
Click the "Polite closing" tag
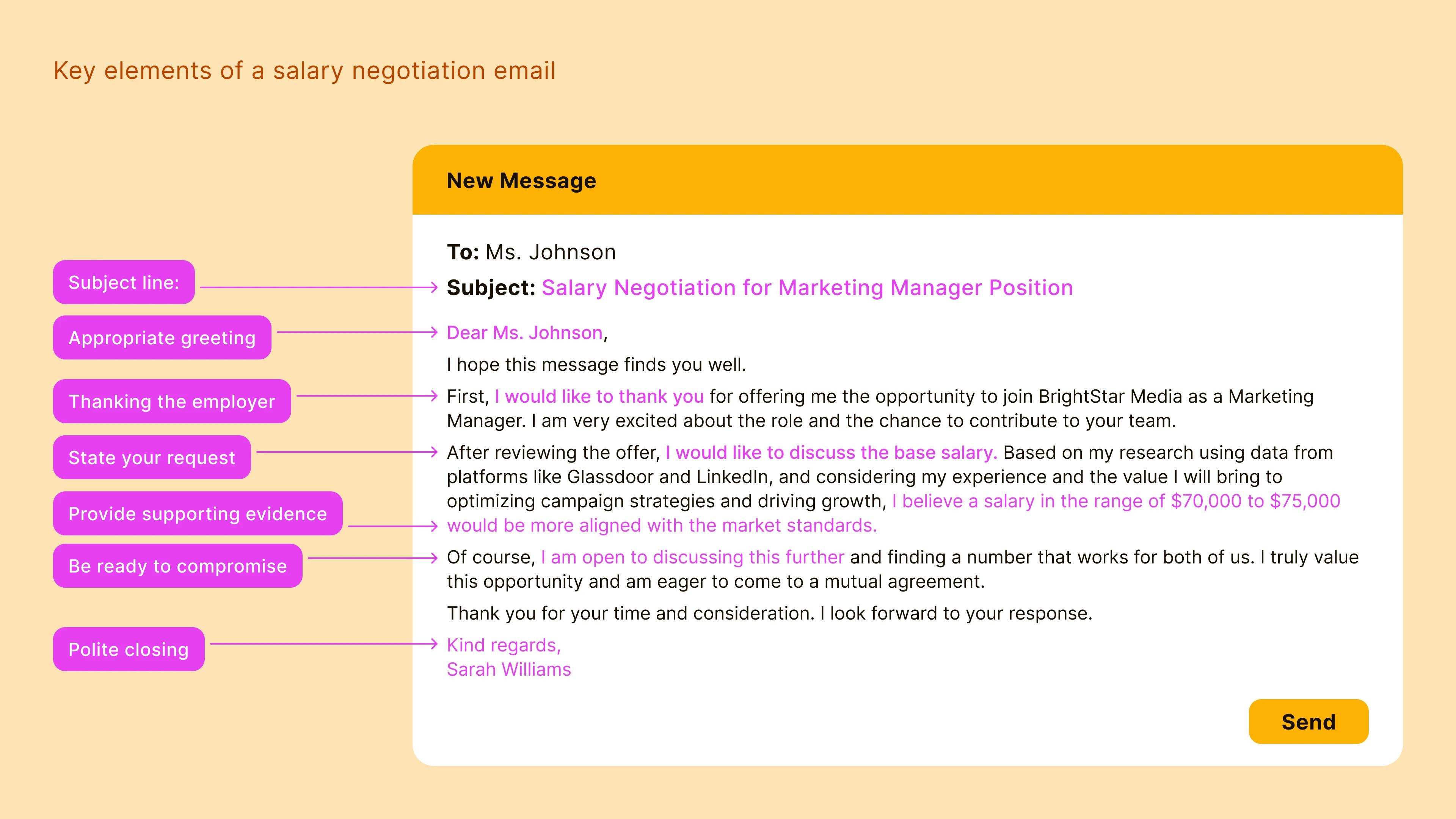click(129, 650)
